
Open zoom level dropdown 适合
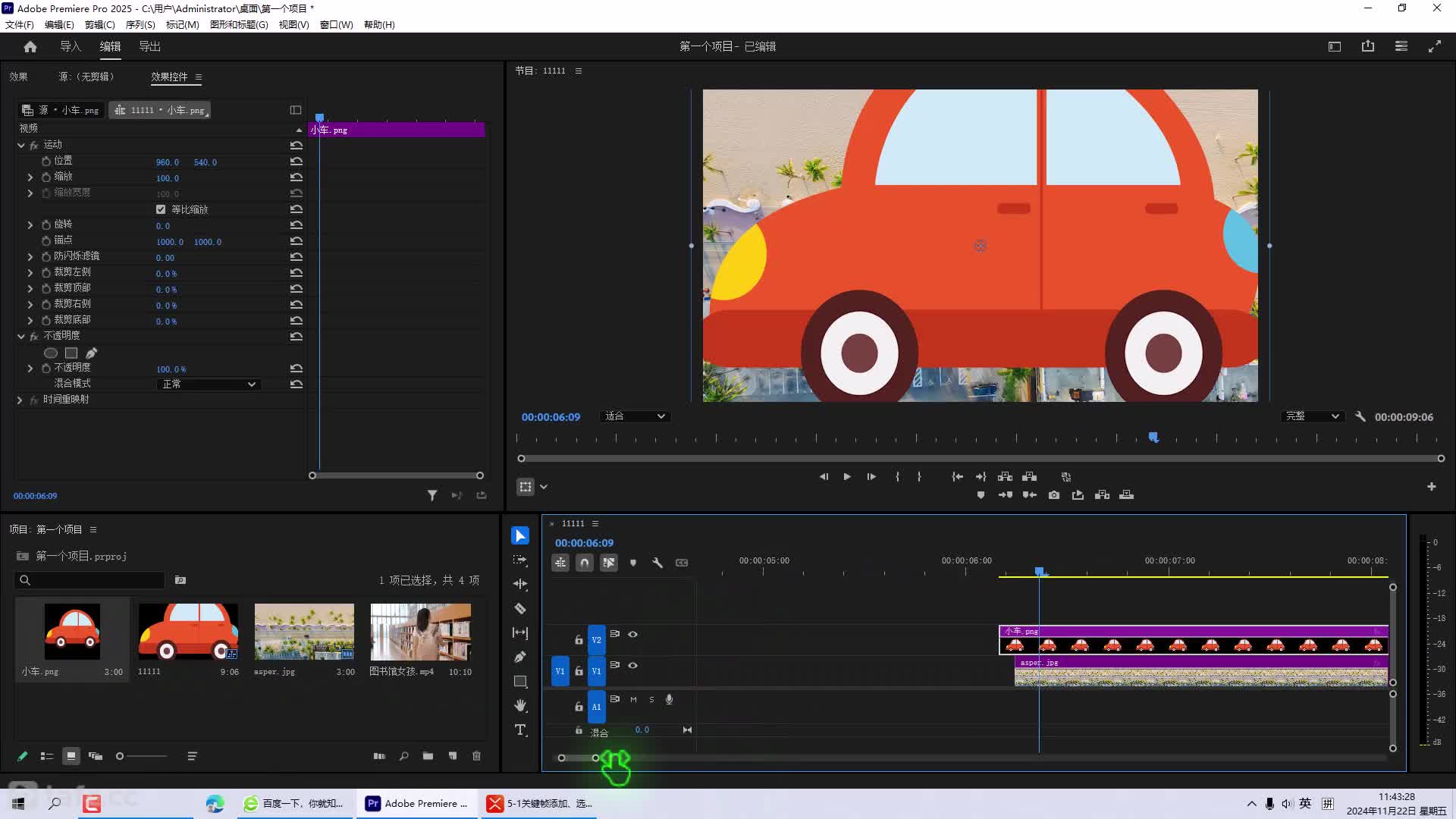[635, 417]
